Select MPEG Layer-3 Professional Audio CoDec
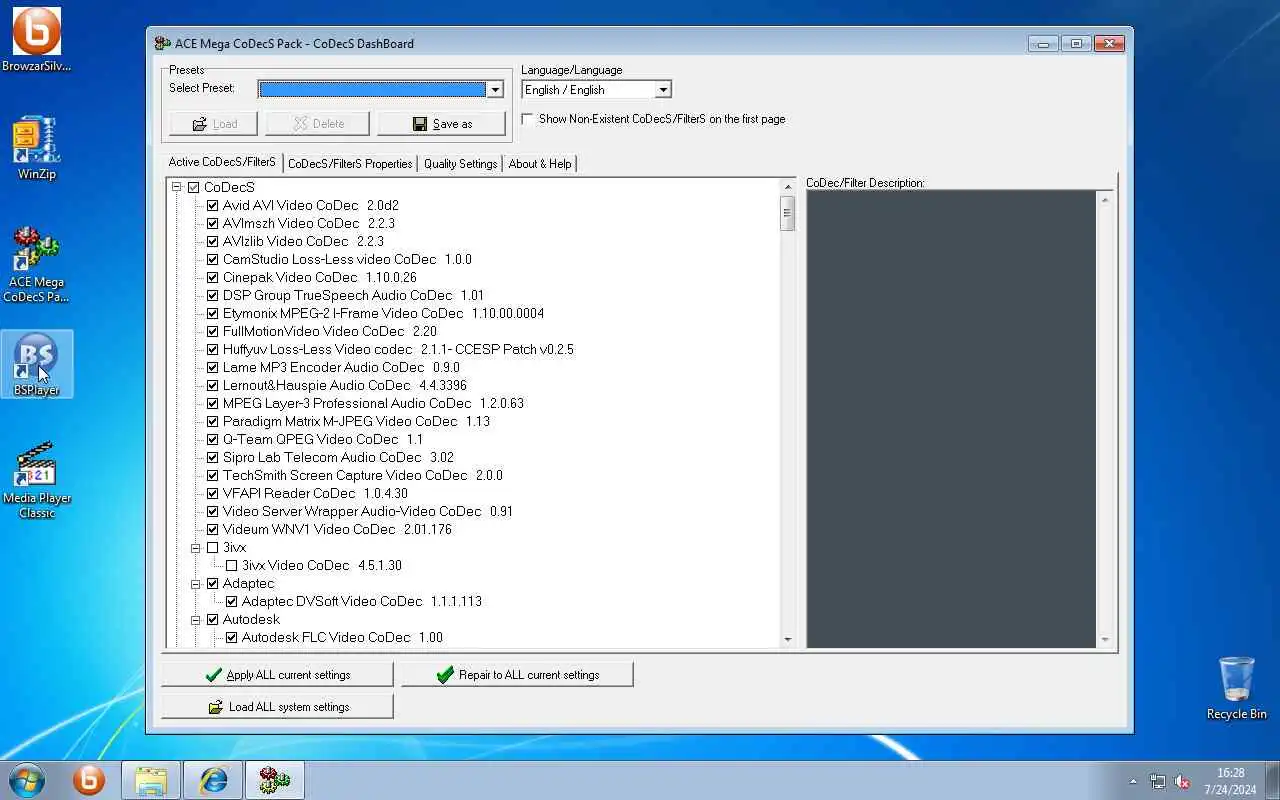 pyautogui.click(x=373, y=403)
